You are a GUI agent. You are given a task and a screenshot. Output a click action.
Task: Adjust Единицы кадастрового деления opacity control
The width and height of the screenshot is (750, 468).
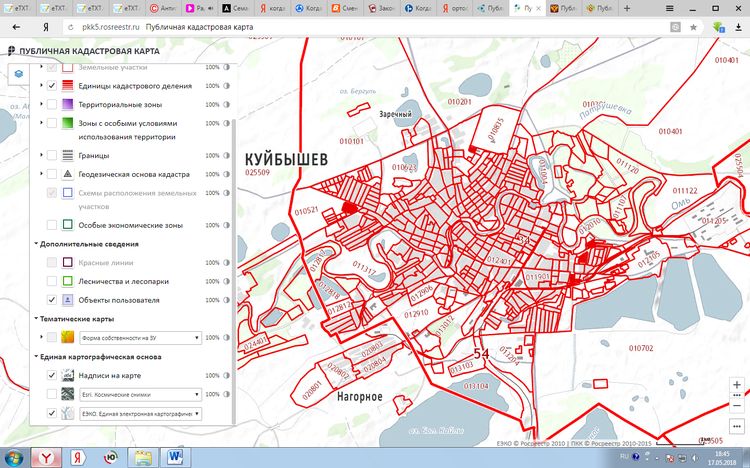(x=227, y=86)
